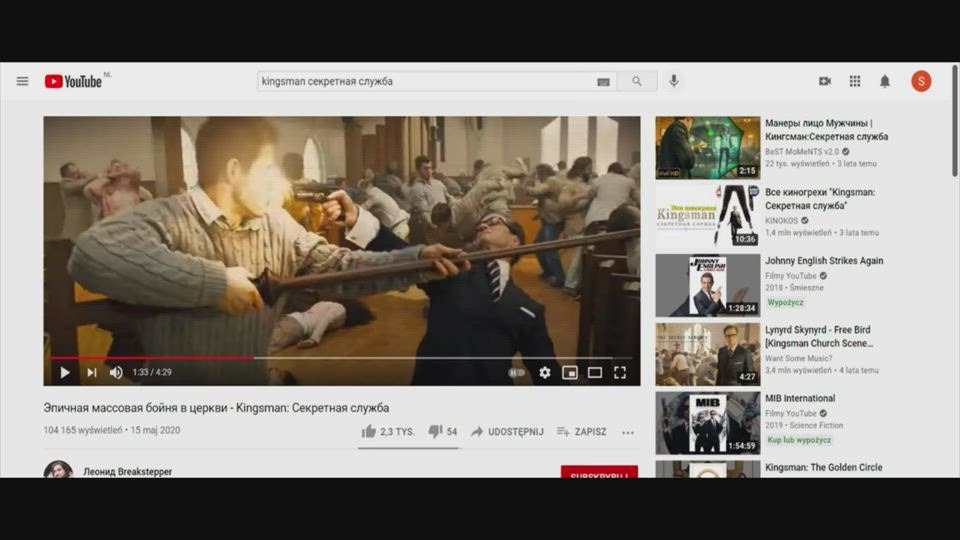This screenshot has width=960, height=540.
Task: Toggle the autoplay switch in player
Action: [x=516, y=373]
